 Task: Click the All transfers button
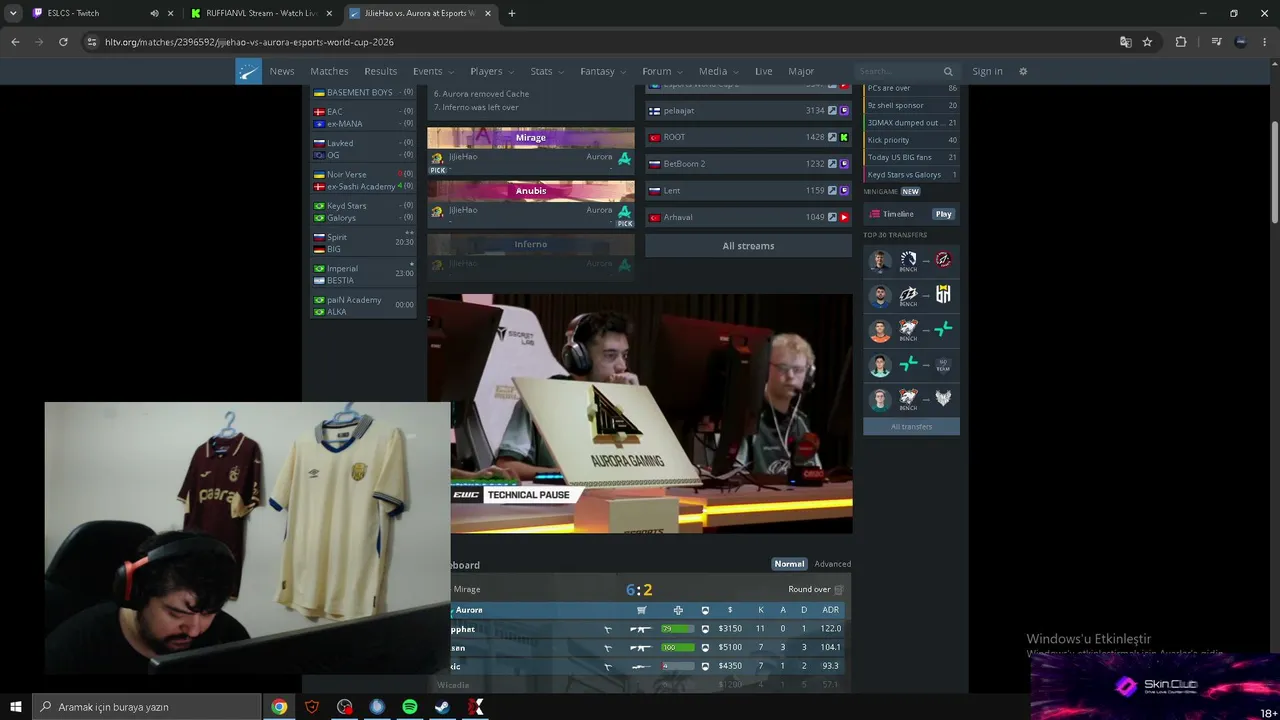click(x=911, y=427)
